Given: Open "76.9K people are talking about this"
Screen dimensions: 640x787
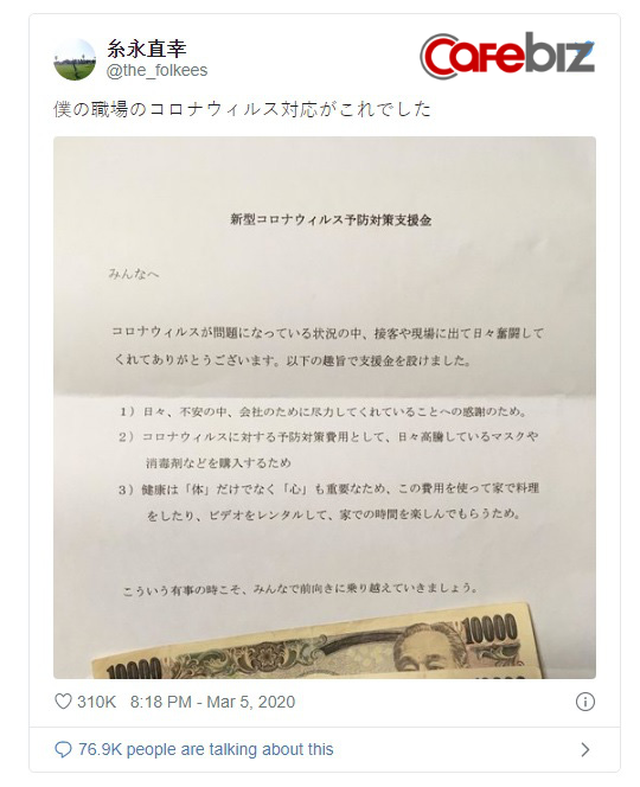Looking at the screenshot, I should pos(206,749).
